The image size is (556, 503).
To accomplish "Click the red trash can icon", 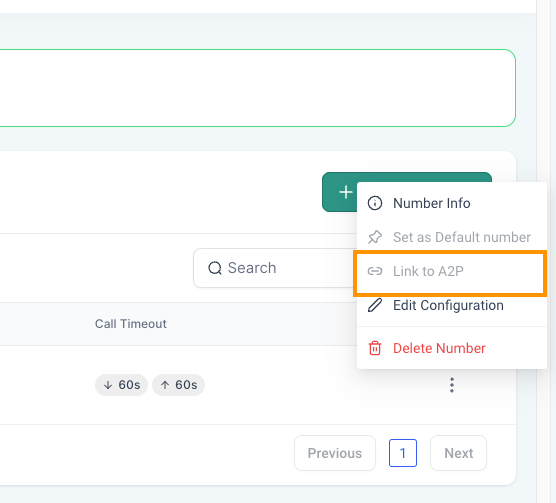I will pos(375,348).
